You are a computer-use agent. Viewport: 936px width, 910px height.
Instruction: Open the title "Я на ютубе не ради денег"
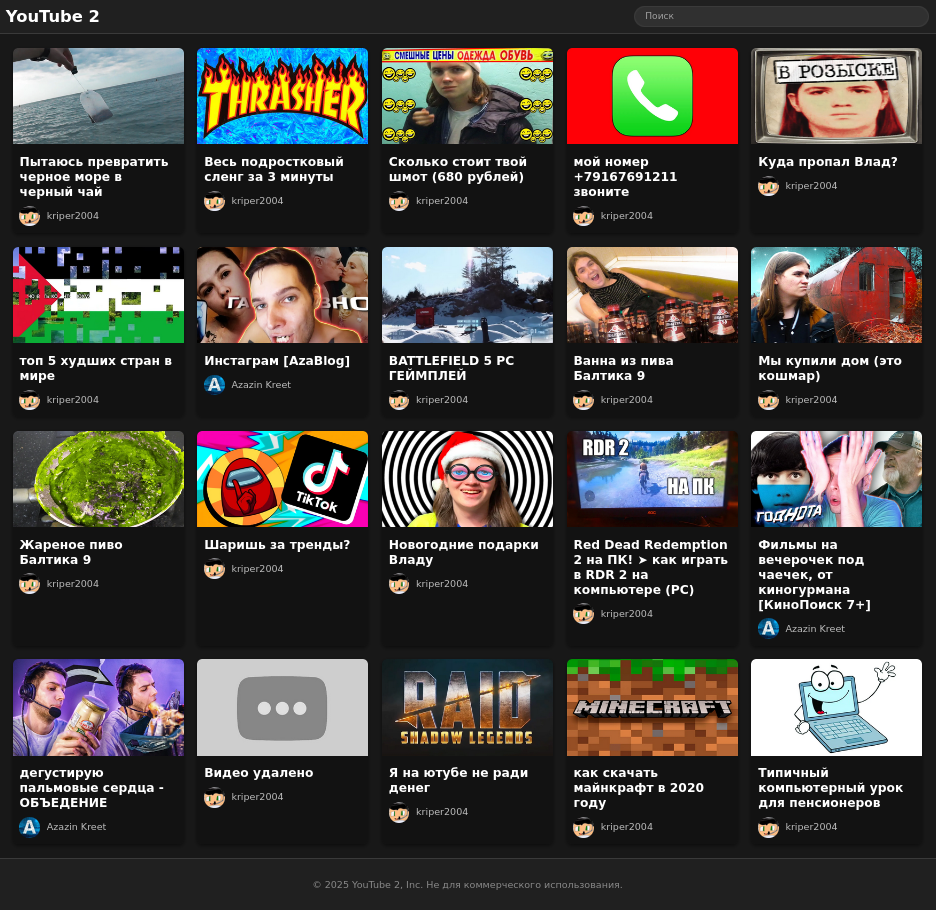coord(458,780)
